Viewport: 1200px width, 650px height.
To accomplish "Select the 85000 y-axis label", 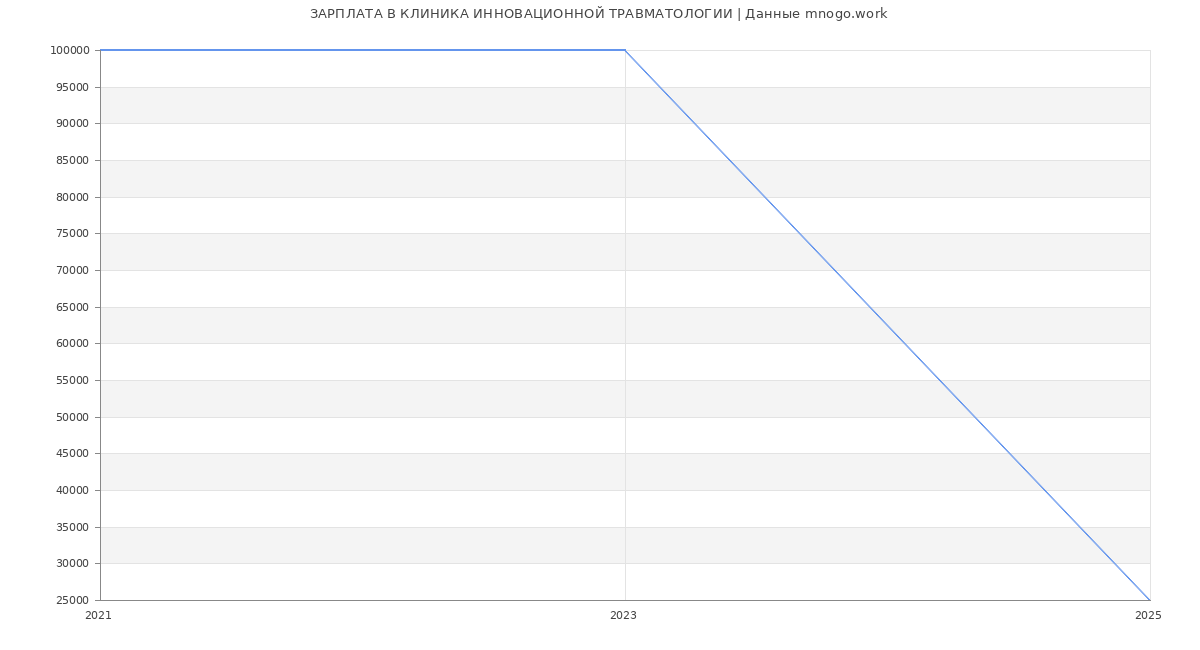I will point(72,161).
